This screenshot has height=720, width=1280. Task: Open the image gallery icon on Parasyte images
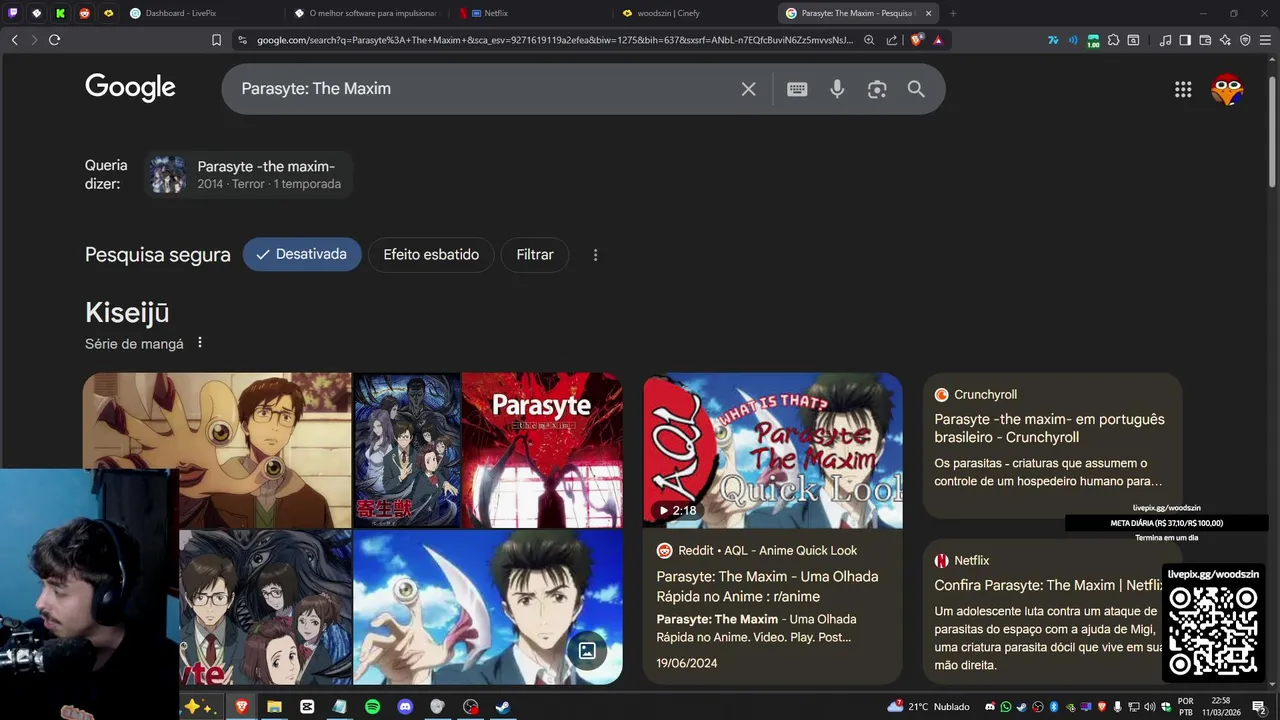click(x=587, y=651)
